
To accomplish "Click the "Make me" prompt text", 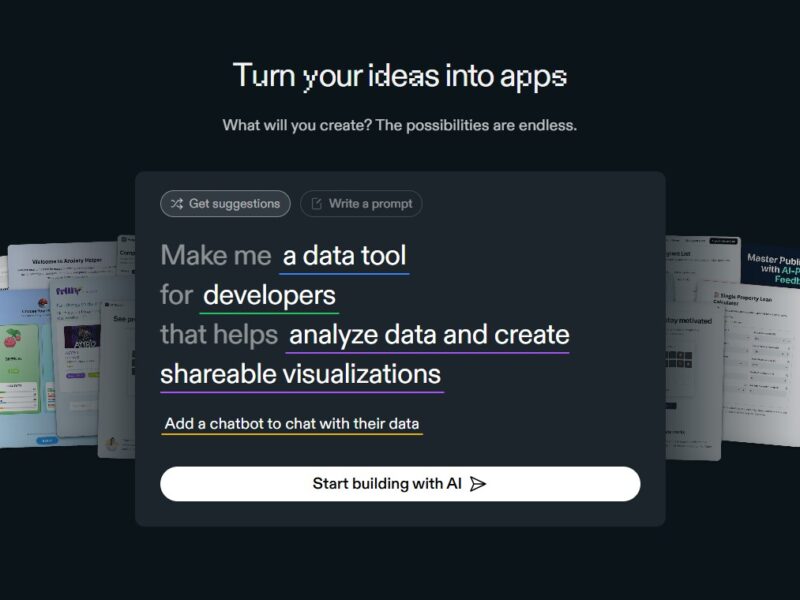I will (x=216, y=256).
